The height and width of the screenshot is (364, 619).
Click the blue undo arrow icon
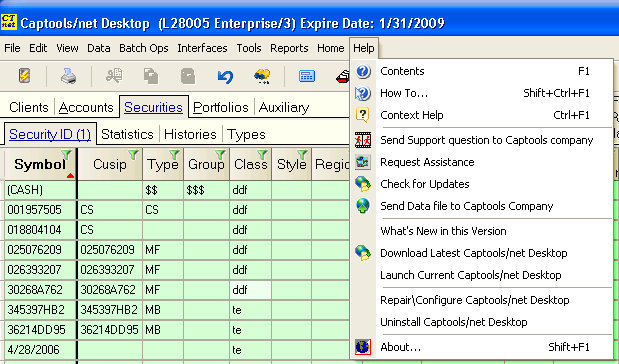click(225, 76)
